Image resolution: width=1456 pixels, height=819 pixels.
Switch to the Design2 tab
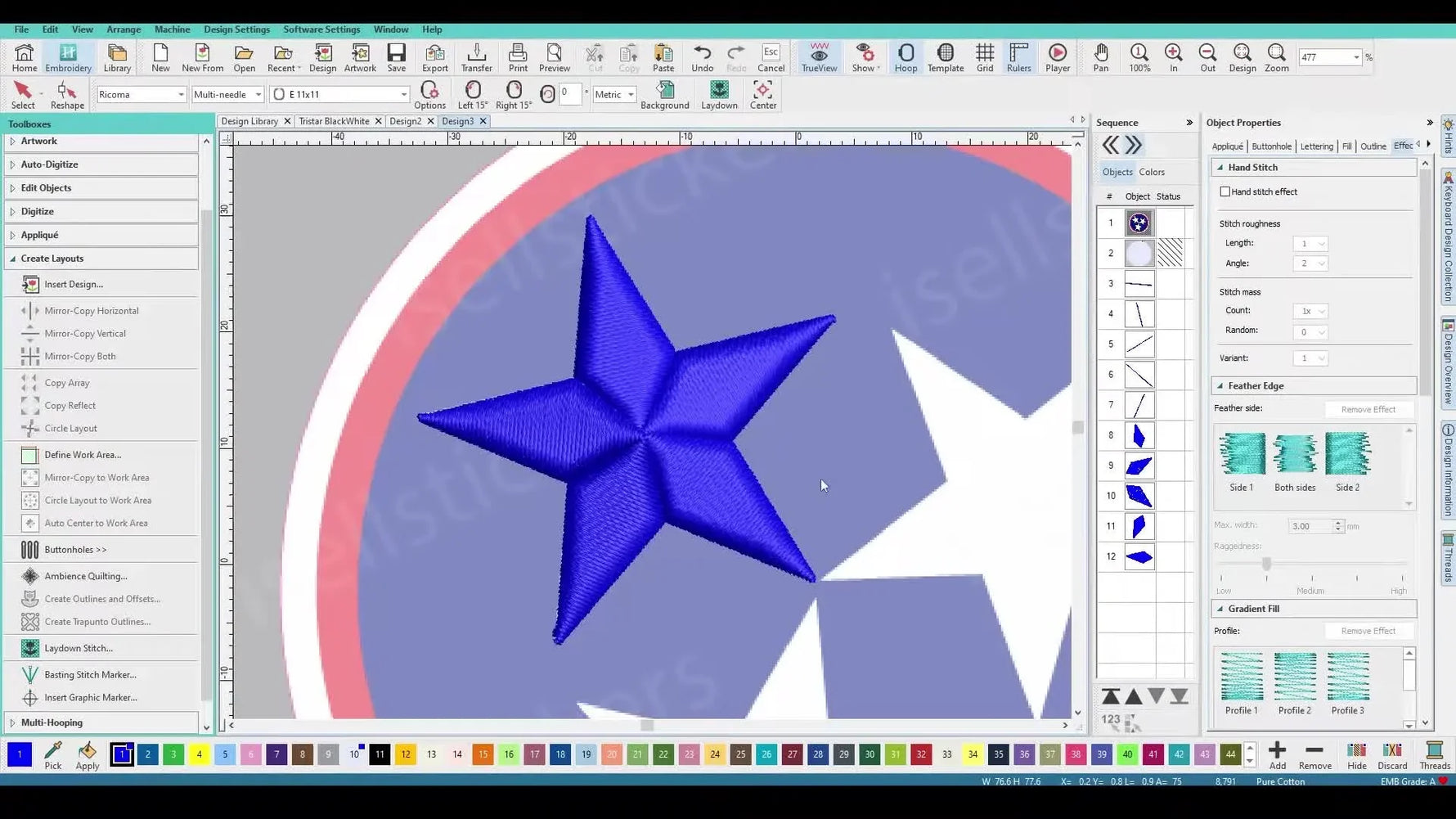click(x=405, y=121)
